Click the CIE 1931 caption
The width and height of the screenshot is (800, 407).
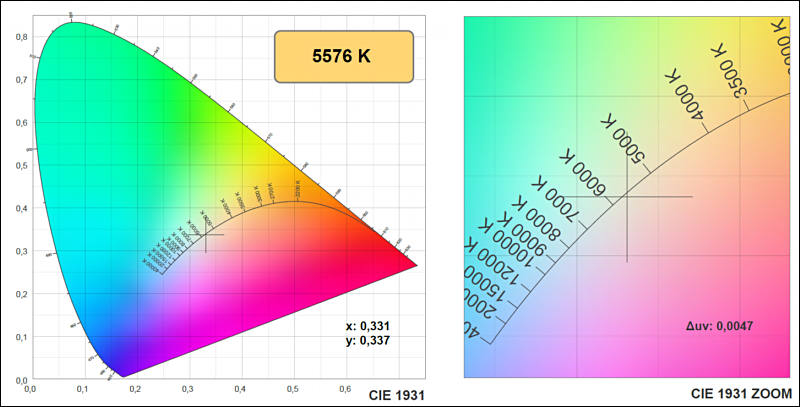click(x=396, y=395)
